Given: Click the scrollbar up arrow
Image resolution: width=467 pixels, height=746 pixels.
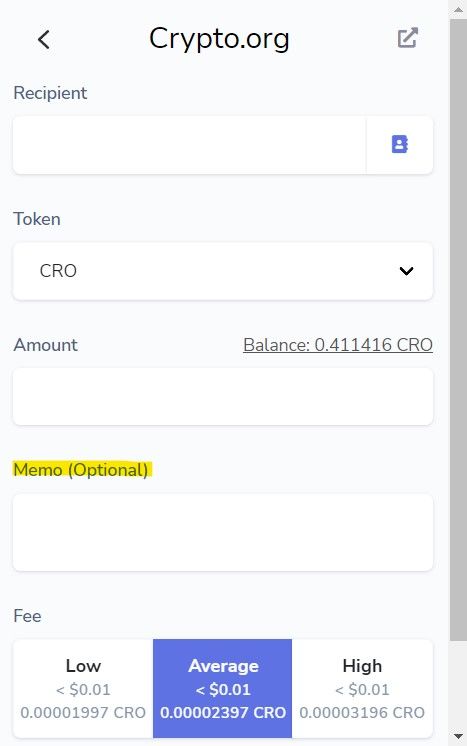Looking at the screenshot, I should point(458,9).
